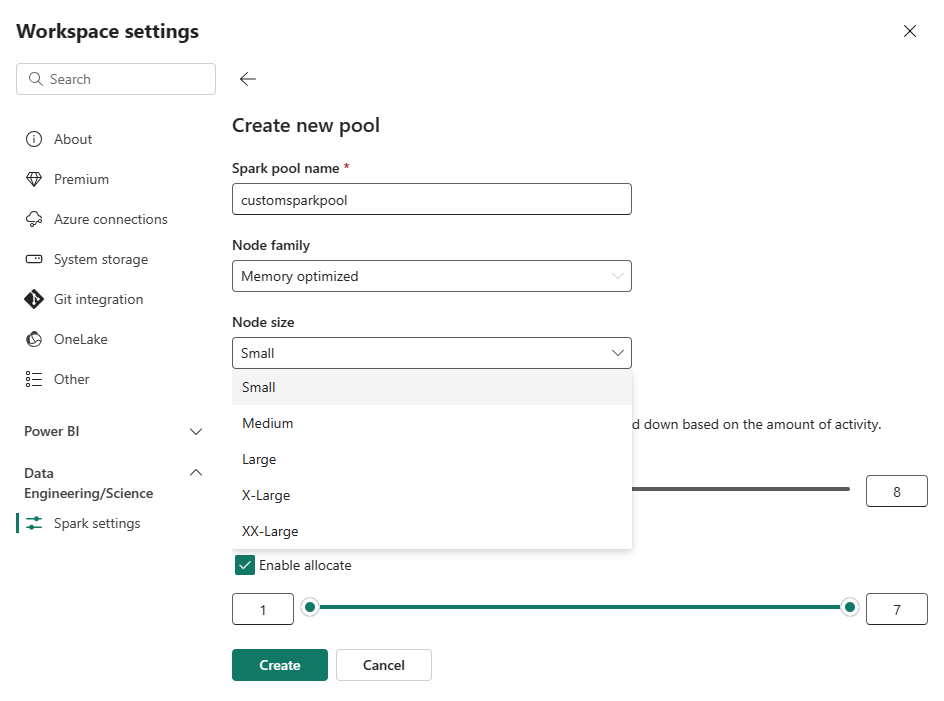Screen dimensions: 944x701
Task: Click the Azure connections cloud icon
Action: pos(34,219)
